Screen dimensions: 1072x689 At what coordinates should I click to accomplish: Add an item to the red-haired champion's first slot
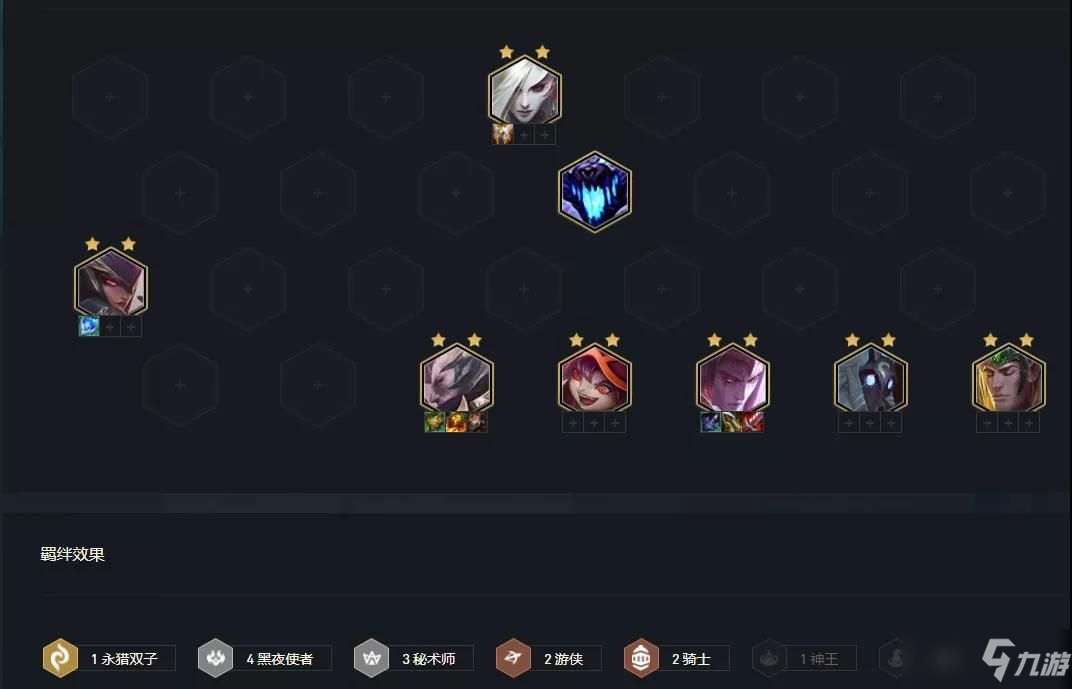click(x=573, y=422)
